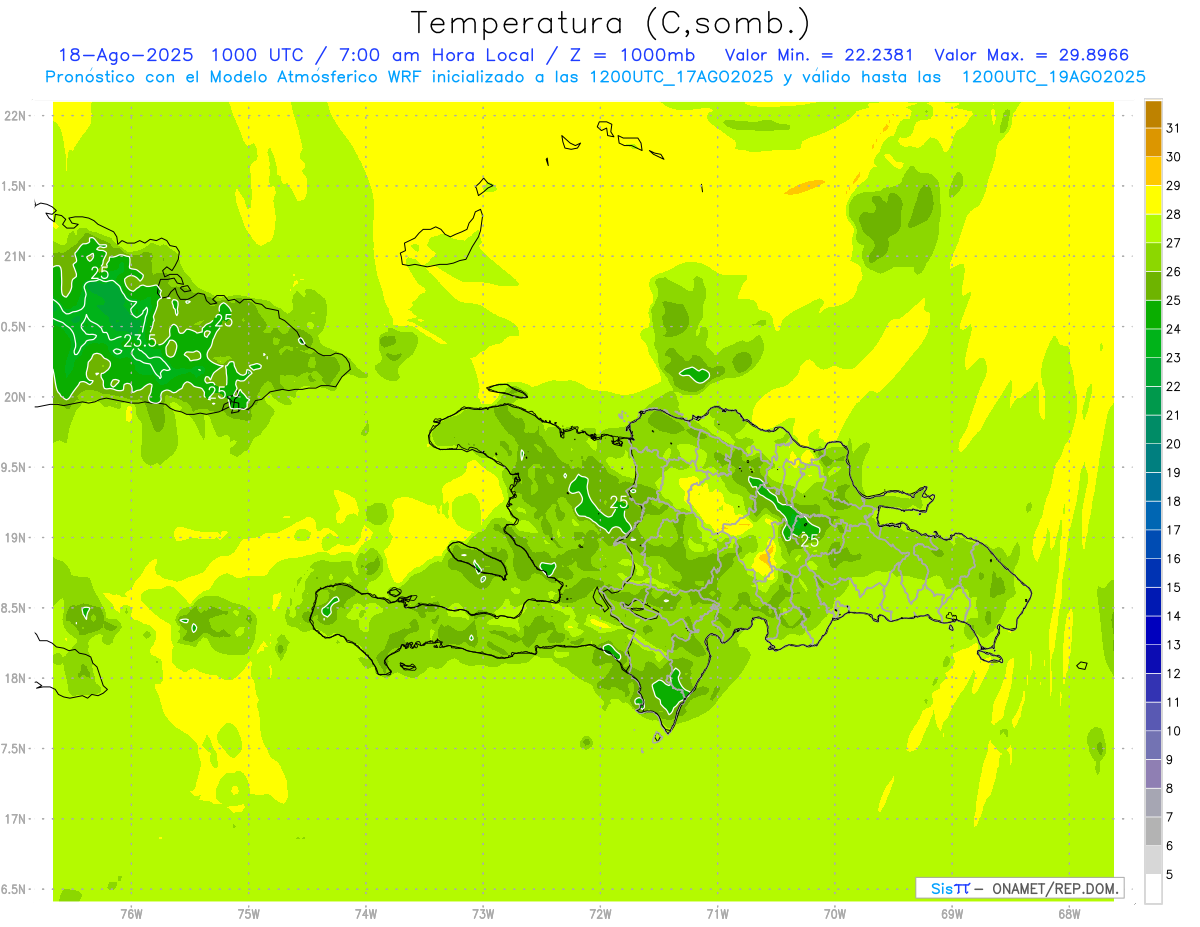Click the 'Valor Max. = 29.8966' text

(1032, 55)
